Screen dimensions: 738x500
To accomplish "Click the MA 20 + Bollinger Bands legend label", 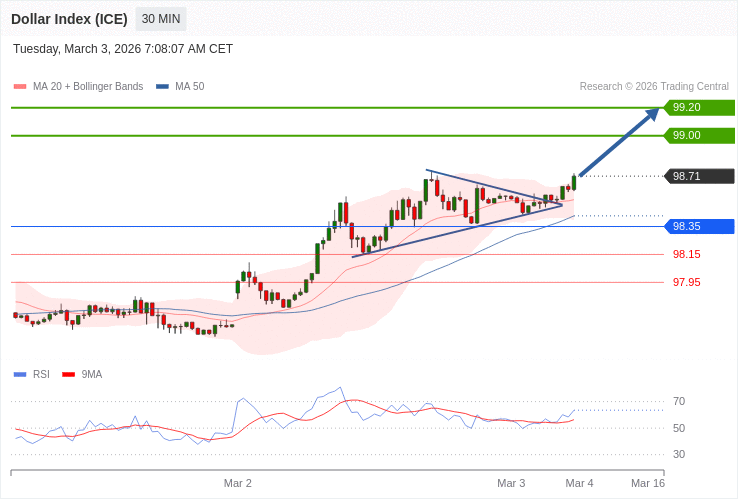I will (x=88, y=87).
